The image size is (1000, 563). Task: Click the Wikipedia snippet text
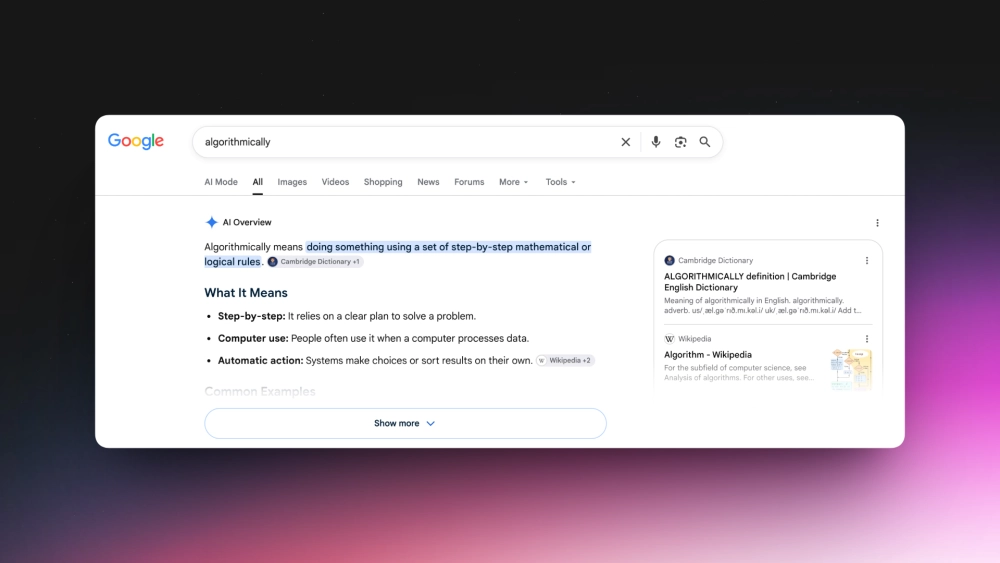[739, 372]
